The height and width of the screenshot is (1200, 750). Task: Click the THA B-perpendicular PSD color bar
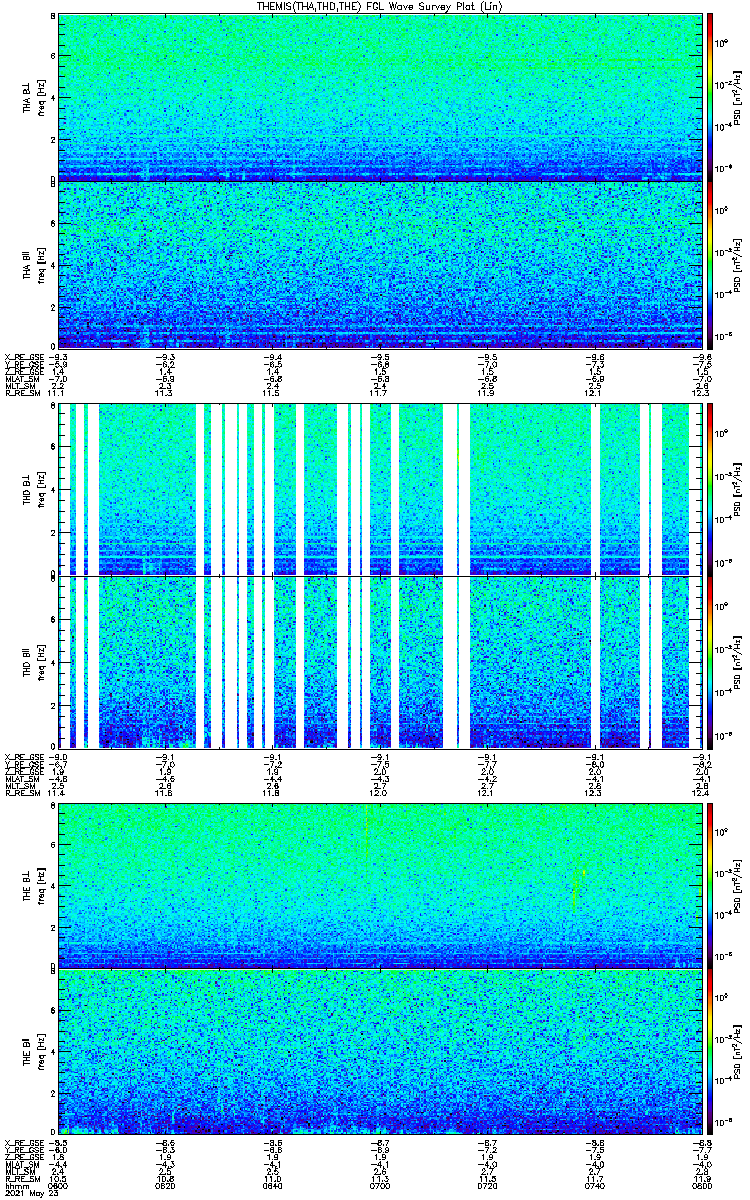709,97
